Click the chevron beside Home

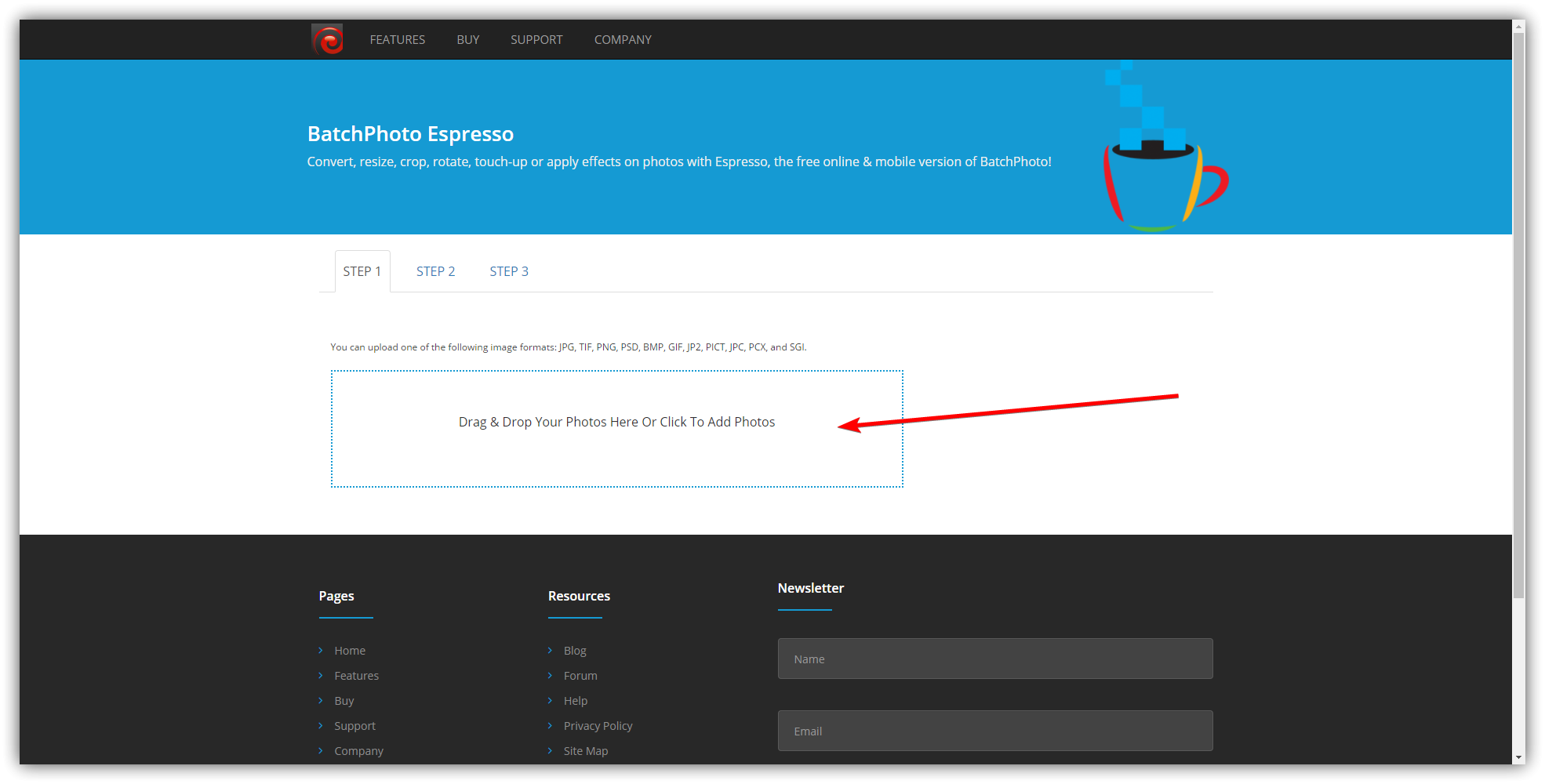(x=321, y=651)
